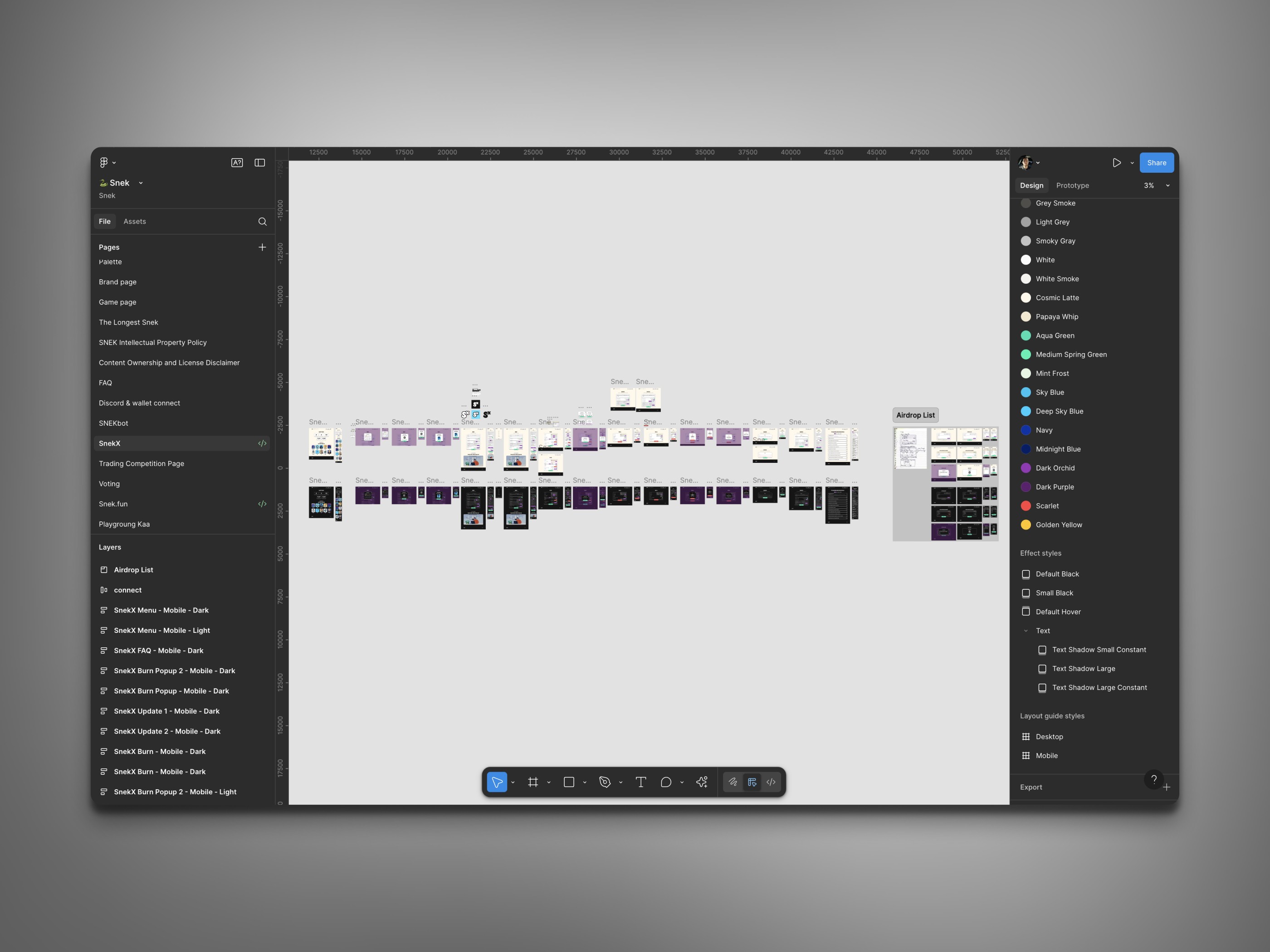The height and width of the screenshot is (952, 1270).
Task: Switch to the Prototype tab
Action: tap(1072, 185)
